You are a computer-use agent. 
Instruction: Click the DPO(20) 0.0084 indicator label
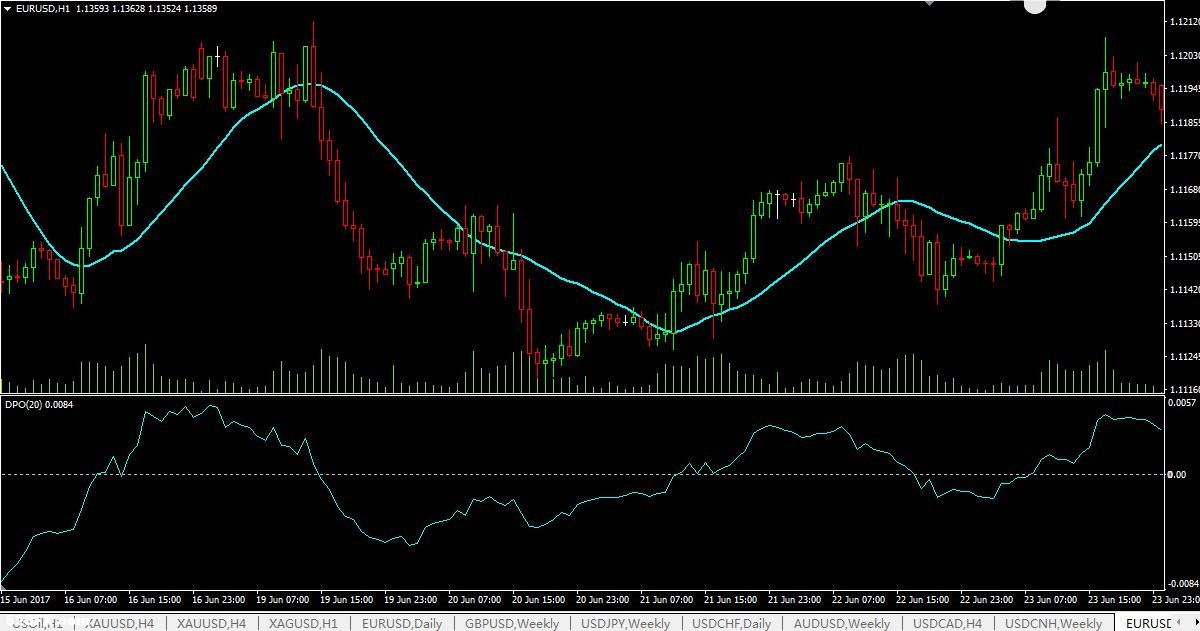click(39, 404)
